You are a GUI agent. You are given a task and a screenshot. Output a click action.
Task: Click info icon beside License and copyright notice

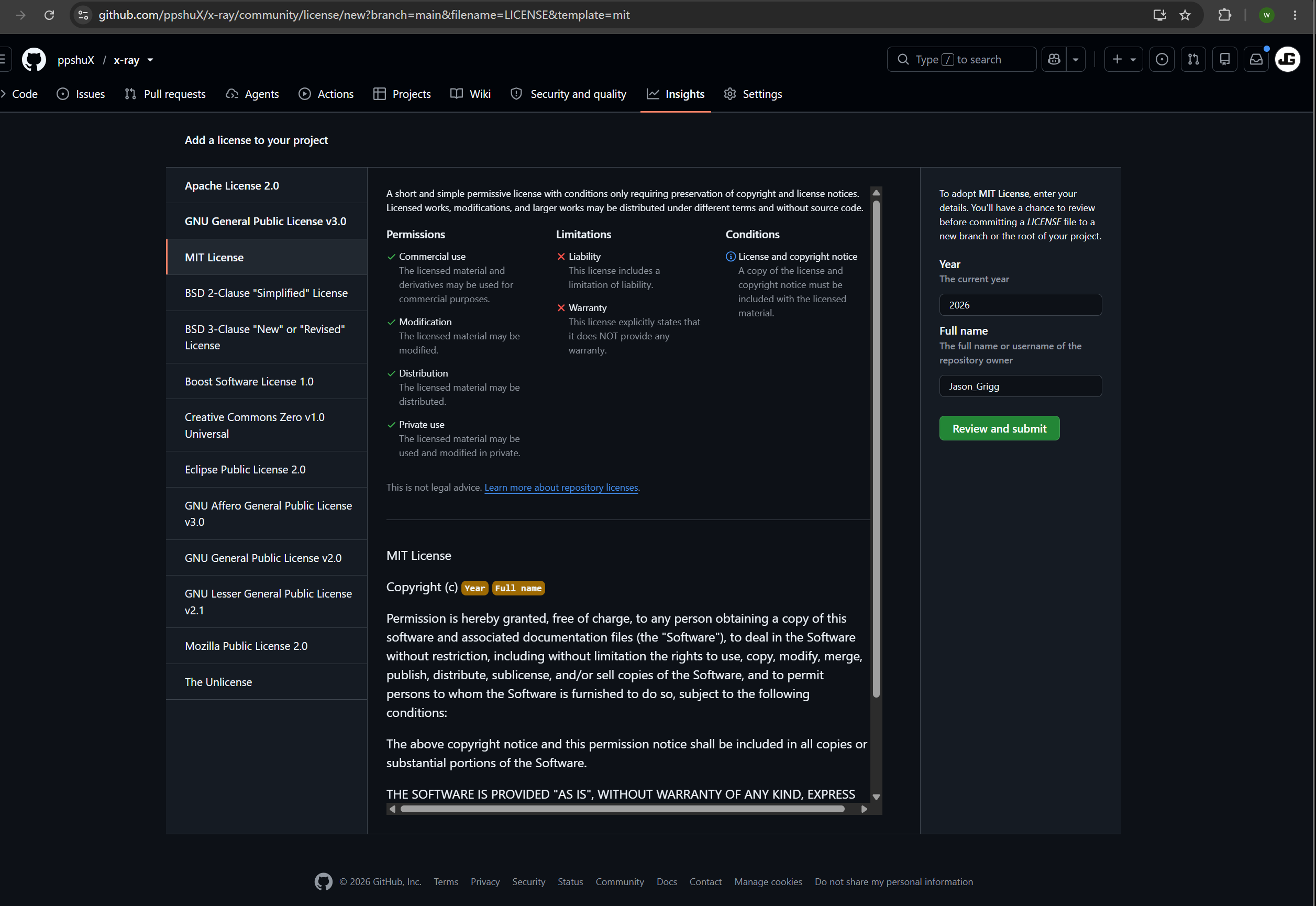click(731, 257)
